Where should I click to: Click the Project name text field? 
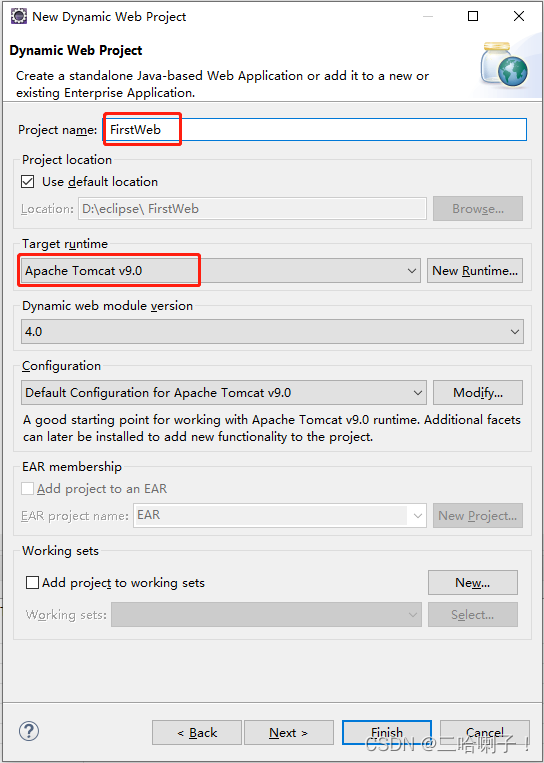pos(315,129)
